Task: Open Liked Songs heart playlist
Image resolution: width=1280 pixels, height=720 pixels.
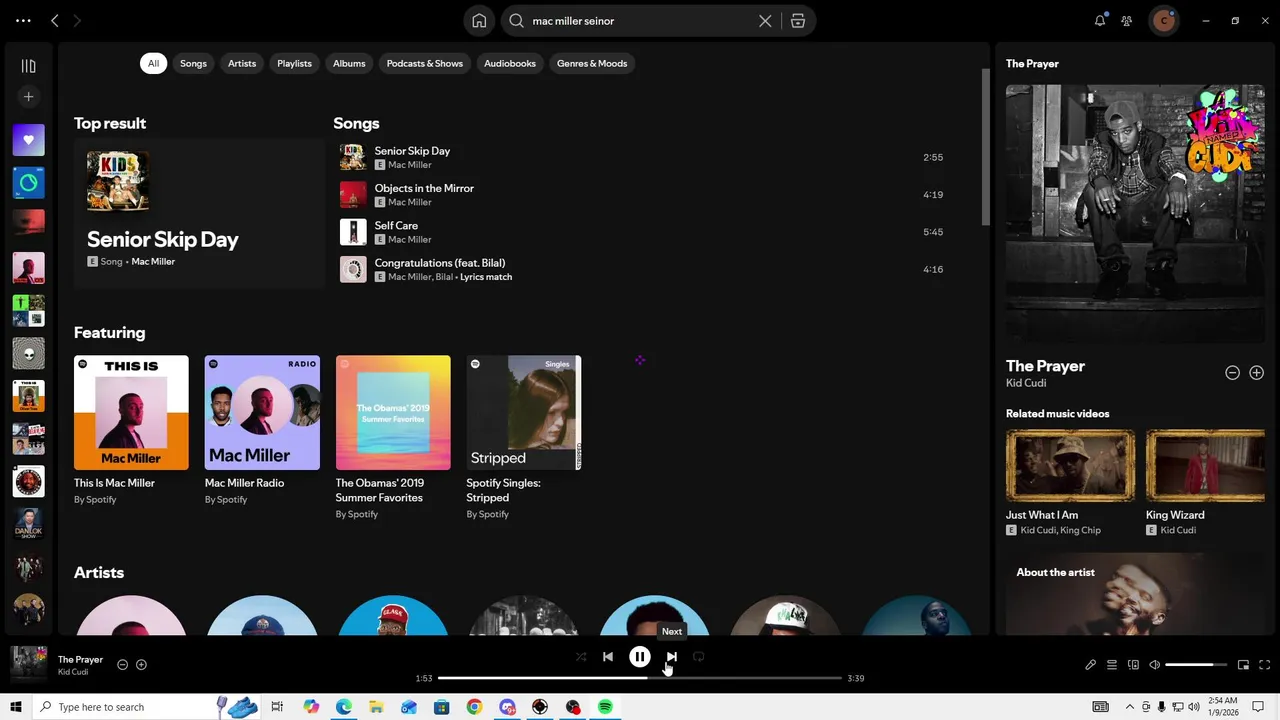Action: click(x=28, y=140)
